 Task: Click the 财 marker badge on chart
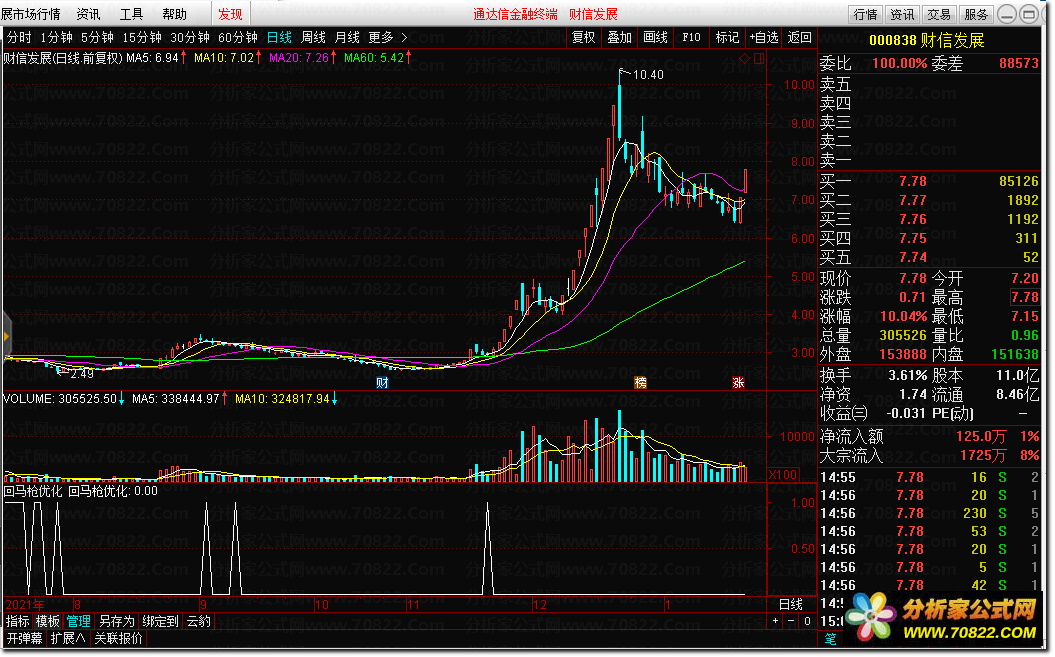(382, 383)
